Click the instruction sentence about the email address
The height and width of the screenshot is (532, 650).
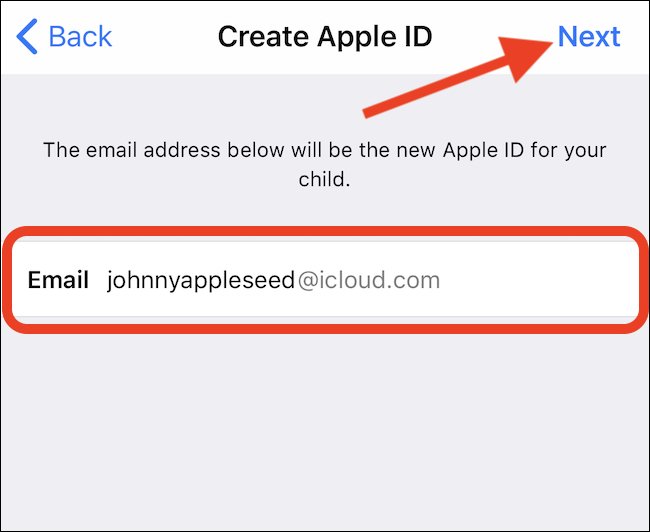point(325,165)
